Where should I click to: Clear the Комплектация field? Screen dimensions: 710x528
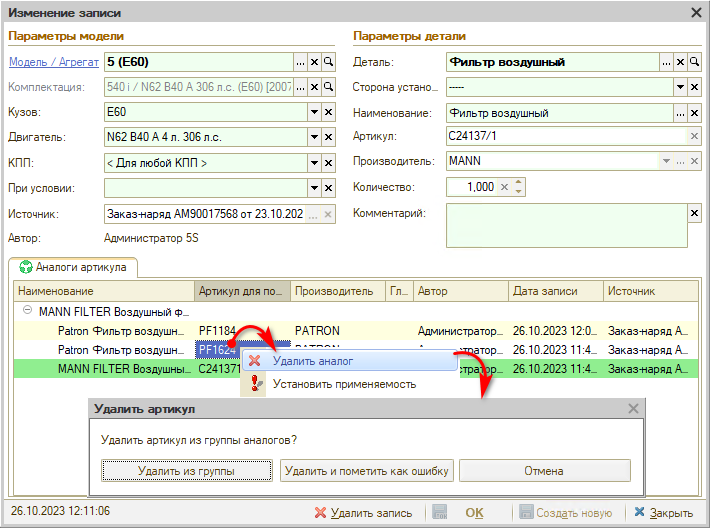[314, 87]
